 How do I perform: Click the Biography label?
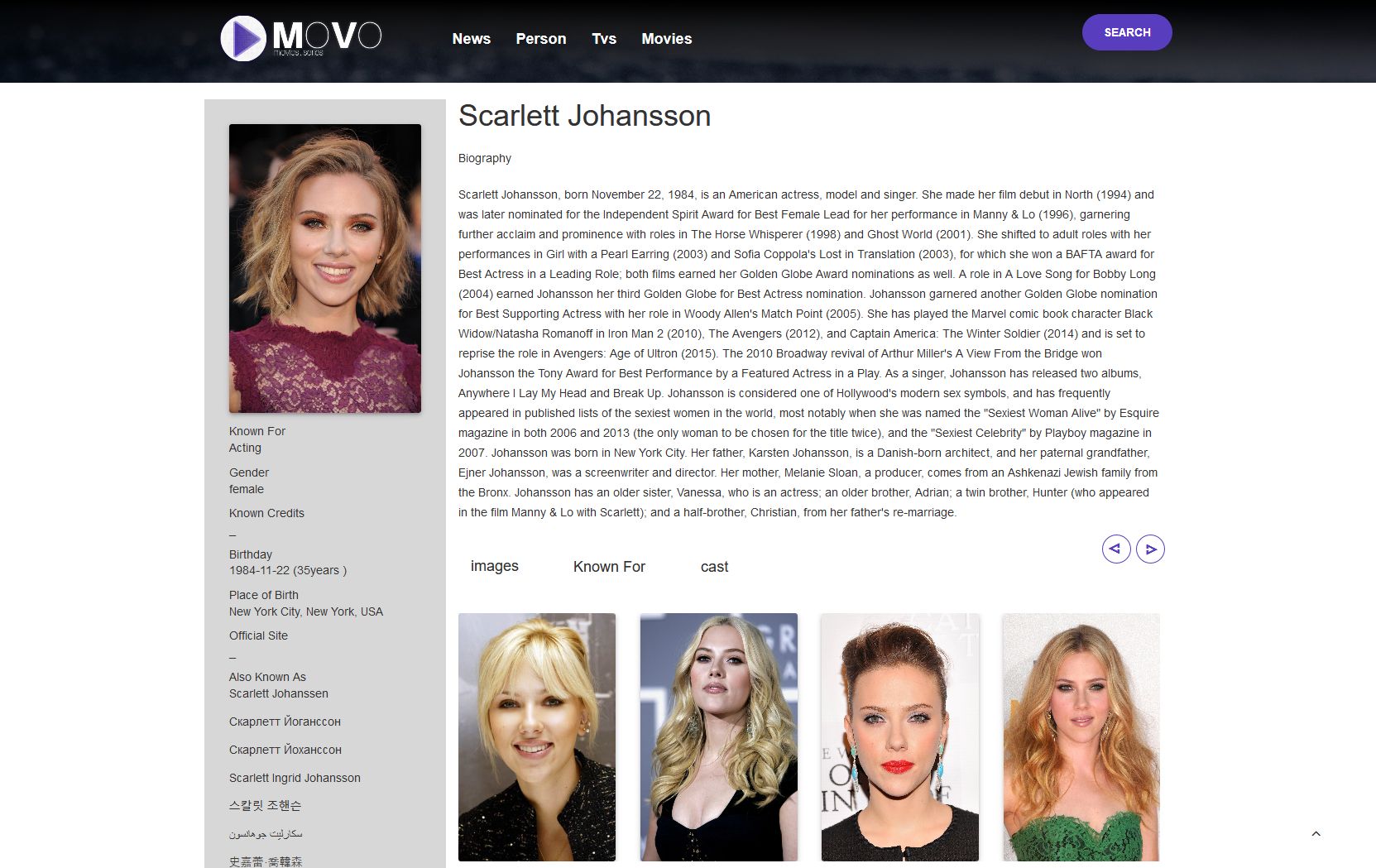coord(485,158)
